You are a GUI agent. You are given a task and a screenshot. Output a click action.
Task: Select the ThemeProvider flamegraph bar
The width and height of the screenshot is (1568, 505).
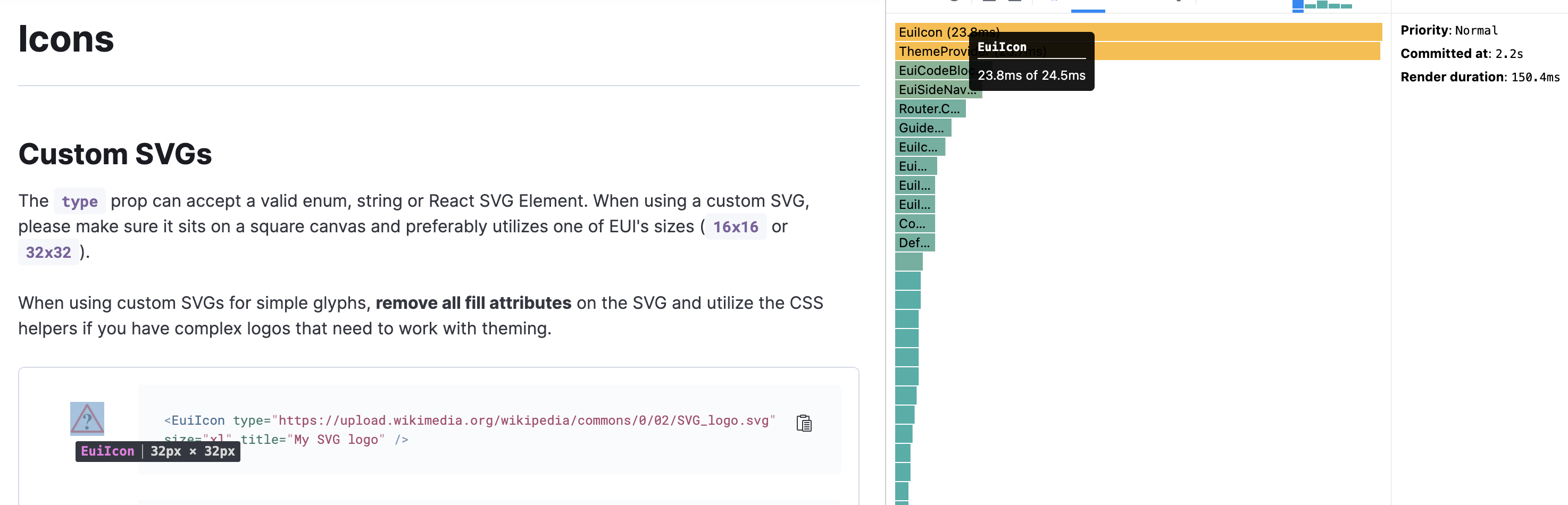(x=1137, y=51)
